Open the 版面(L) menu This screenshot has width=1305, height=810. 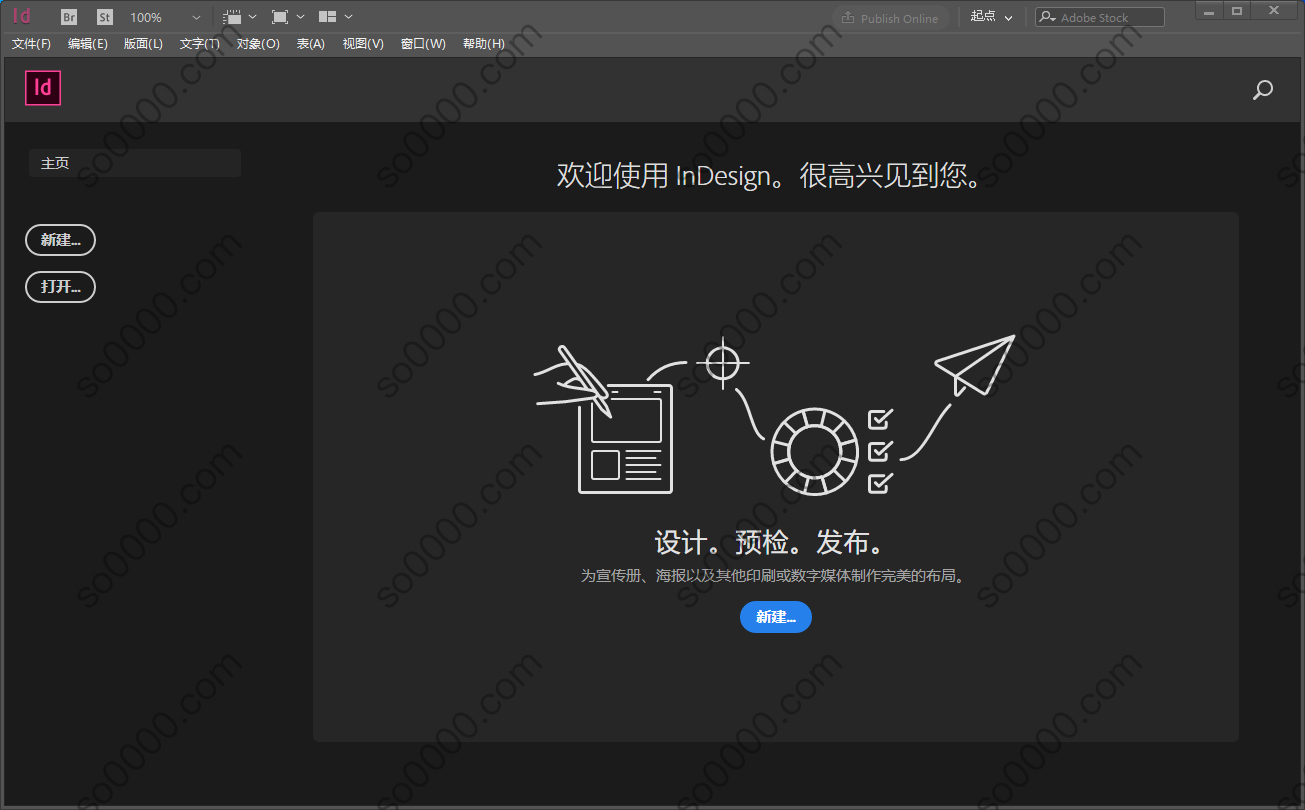point(143,44)
